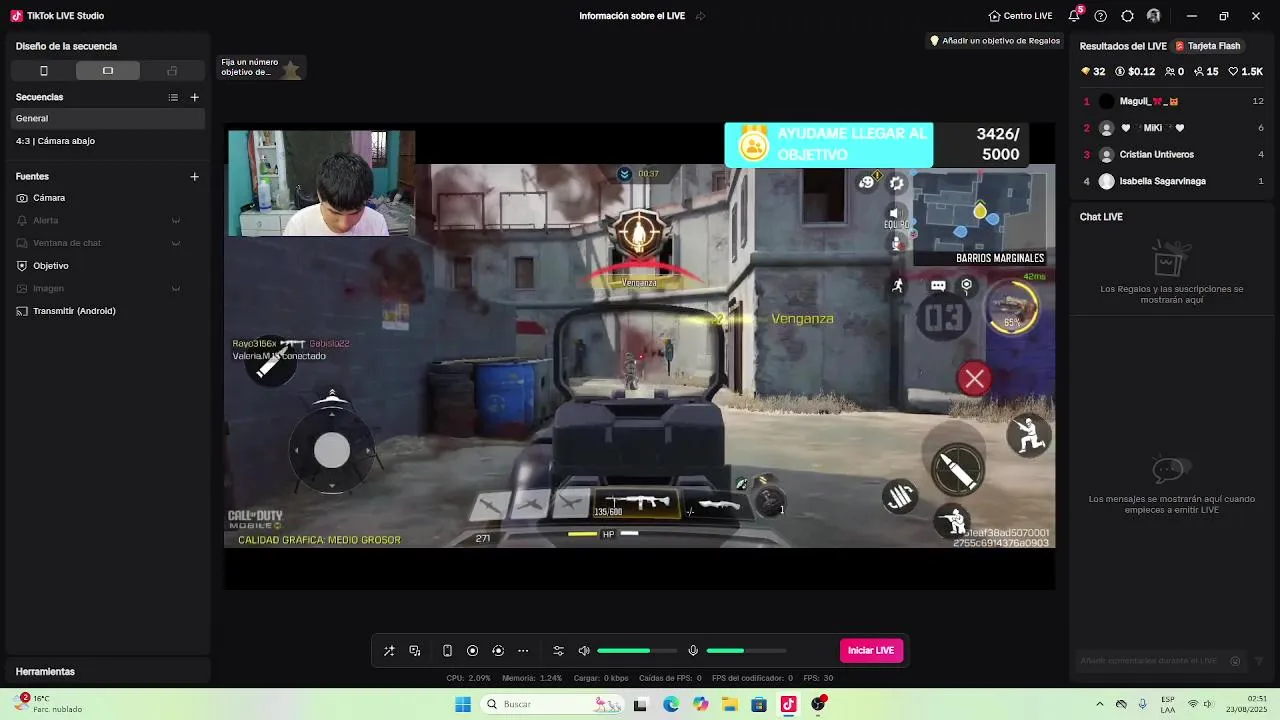Mute the microphone
The image size is (1280, 720).
(693, 651)
